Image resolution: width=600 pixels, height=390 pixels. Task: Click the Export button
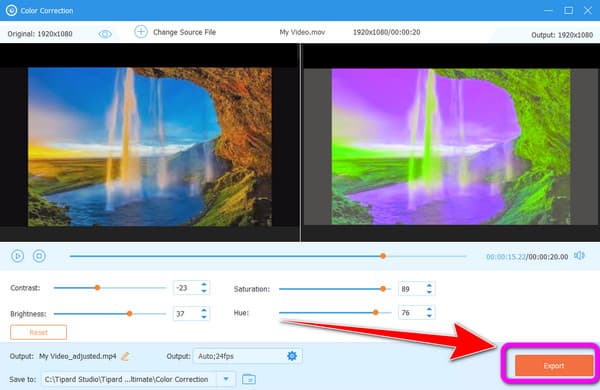point(554,366)
